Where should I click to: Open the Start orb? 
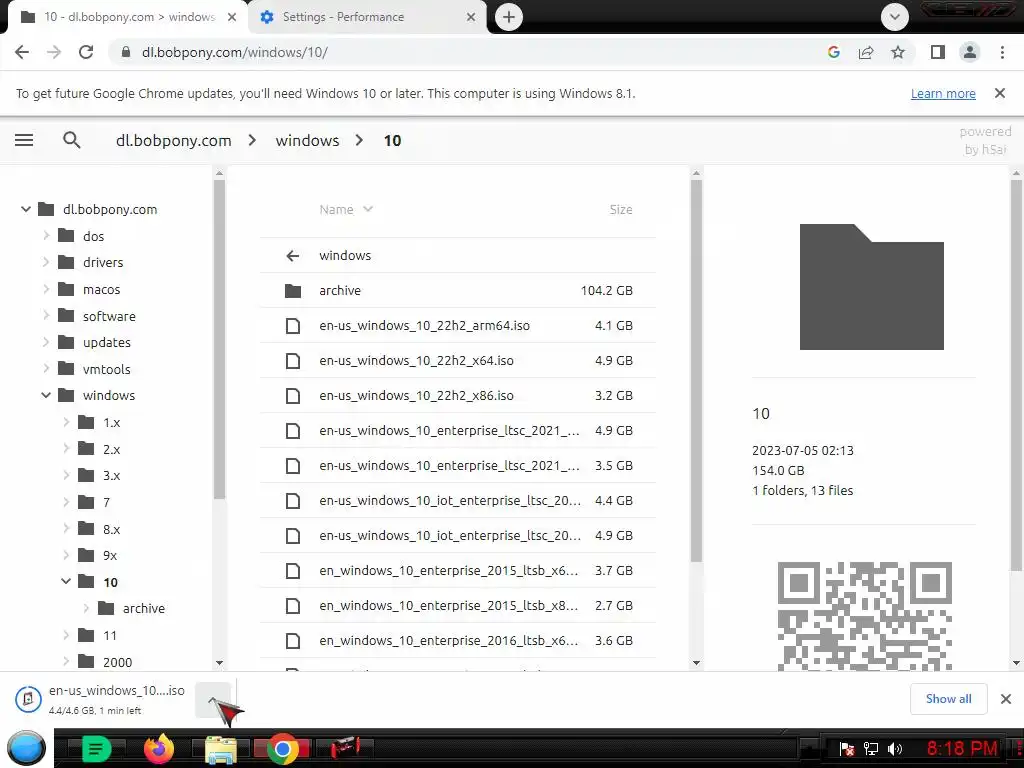tap(26, 748)
